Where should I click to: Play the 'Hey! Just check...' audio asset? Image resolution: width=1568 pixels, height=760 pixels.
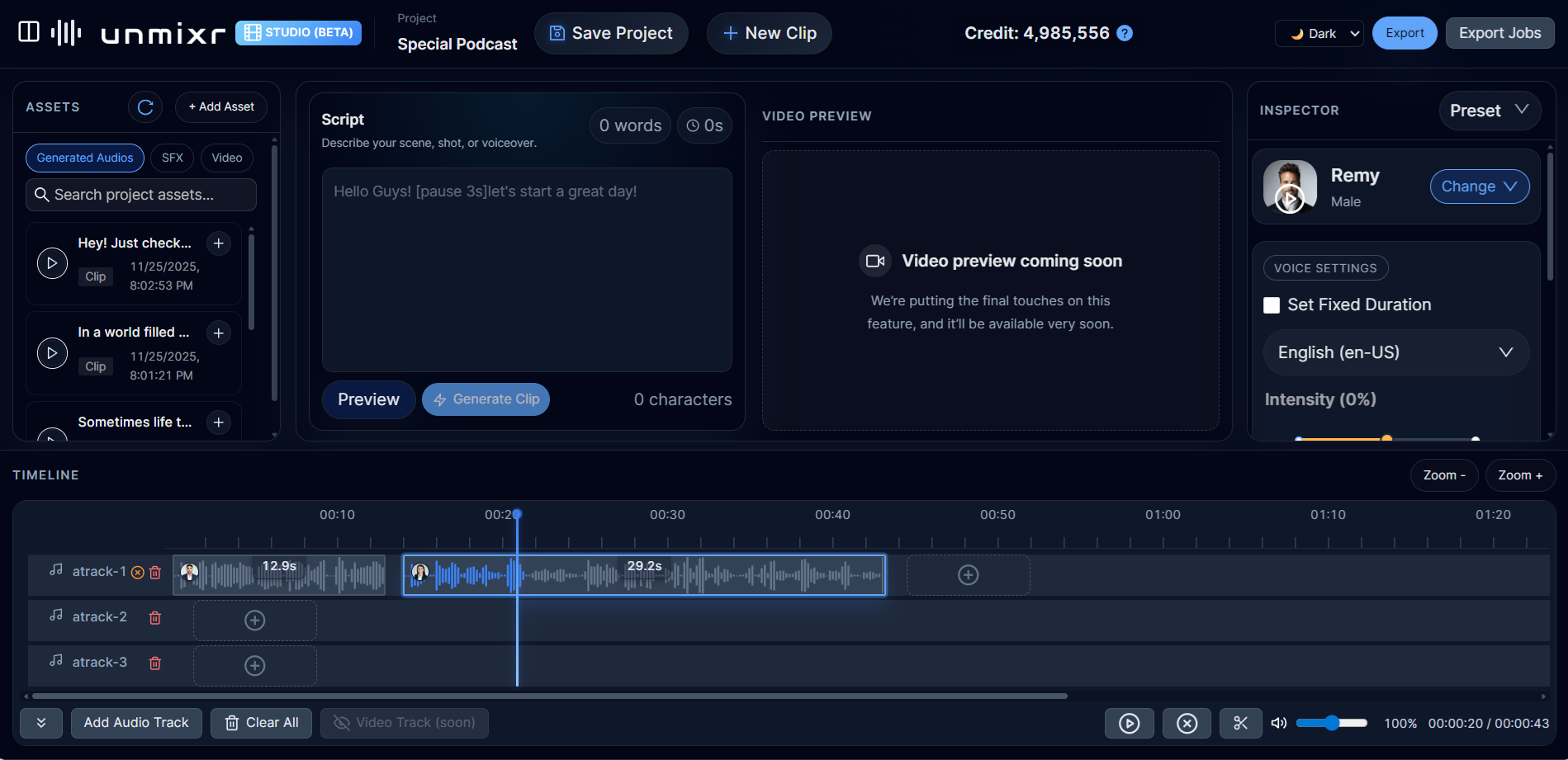point(52,262)
